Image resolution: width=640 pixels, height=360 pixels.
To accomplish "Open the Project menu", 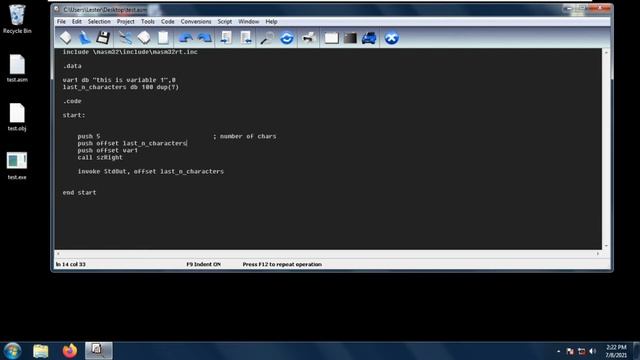I will 126,22.
